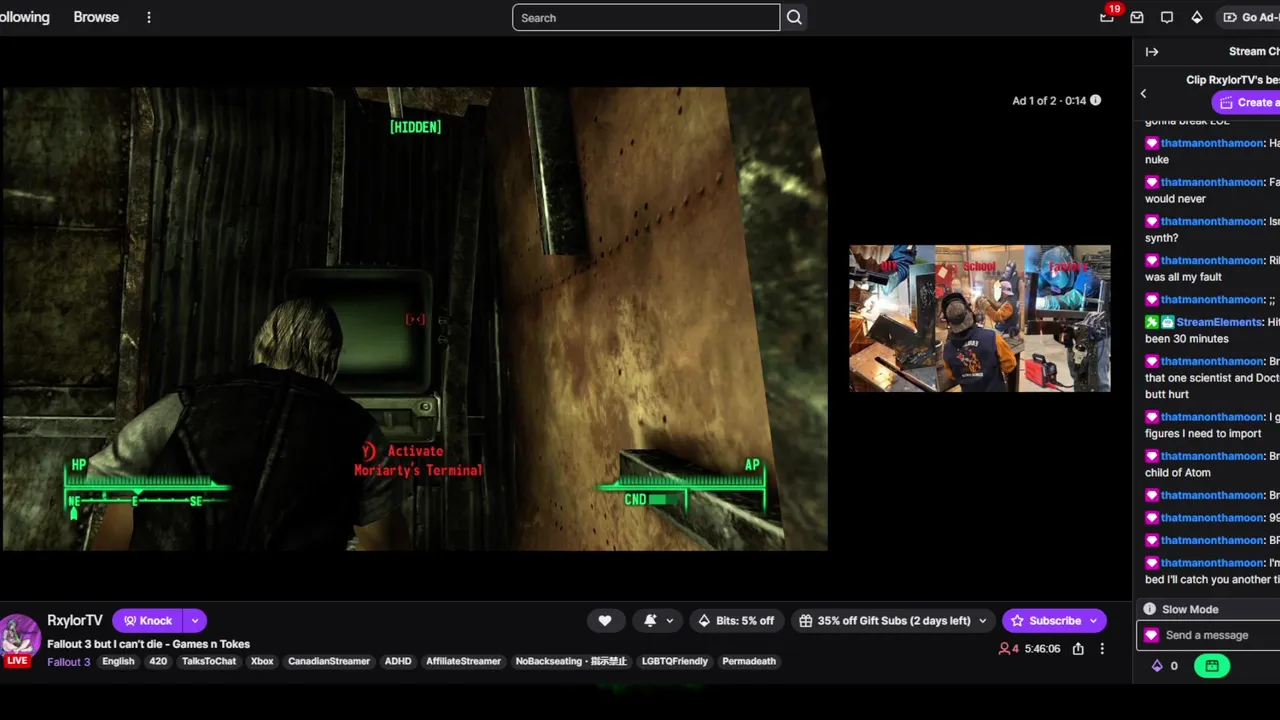This screenshot has height=720, width=1280.
Task: Share the stream with the share icon
Action: [x=1078, y=649]
